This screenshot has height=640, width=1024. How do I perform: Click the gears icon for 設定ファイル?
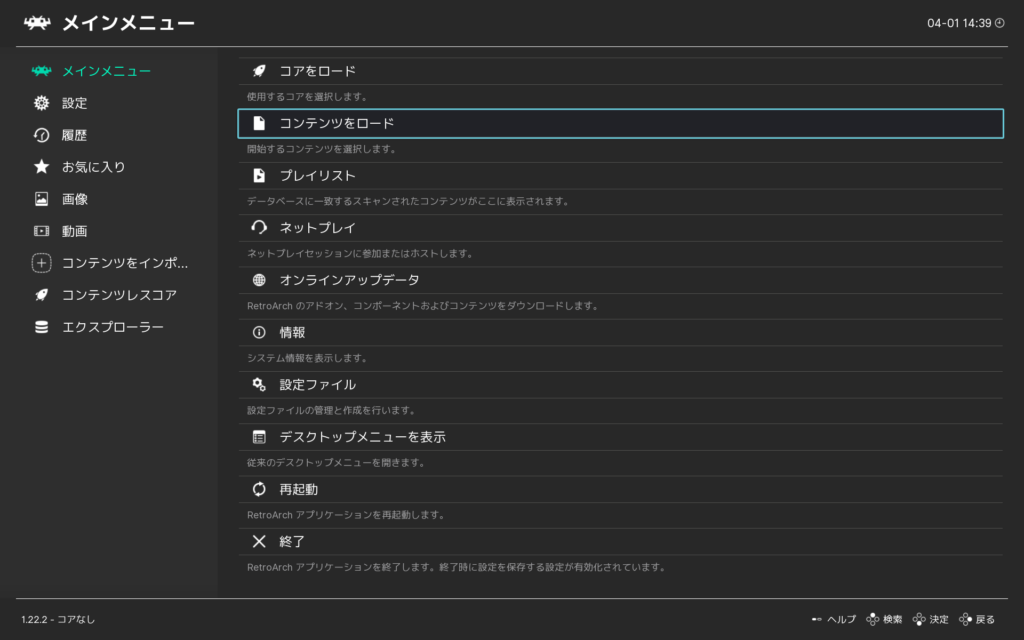(x=259, y=385)
